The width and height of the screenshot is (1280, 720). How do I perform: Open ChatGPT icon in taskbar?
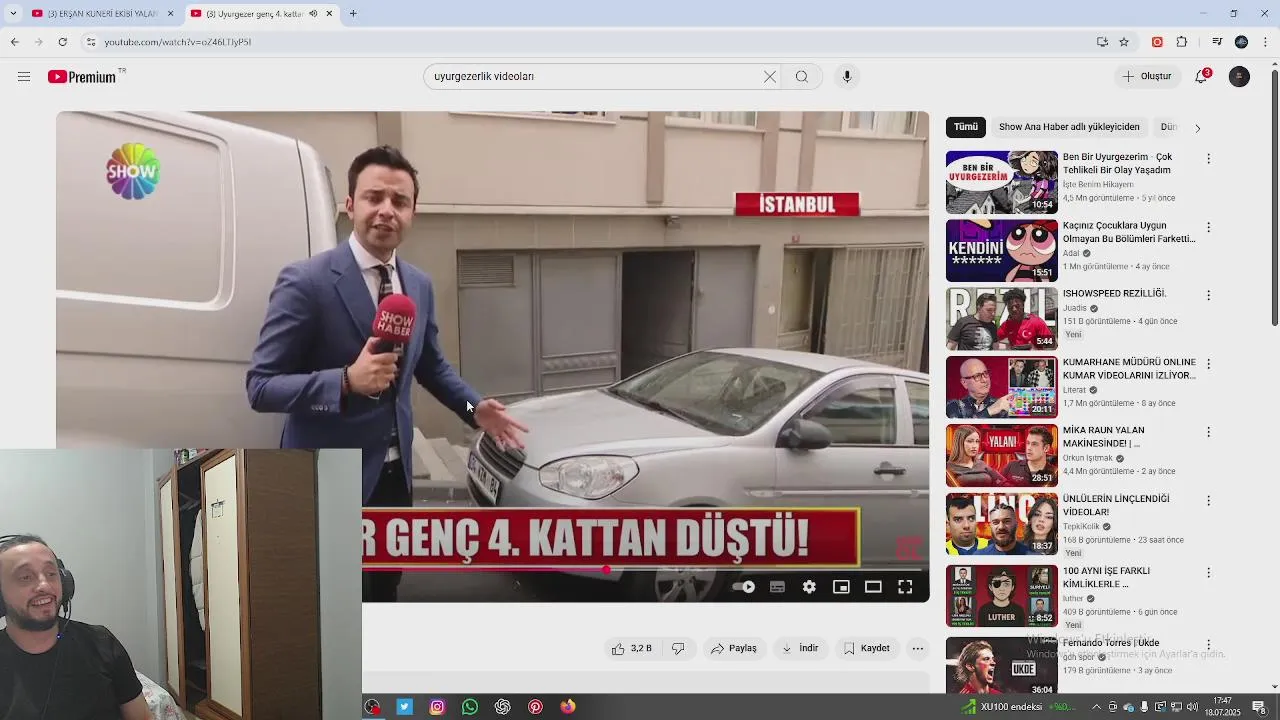tap(503, 707)
